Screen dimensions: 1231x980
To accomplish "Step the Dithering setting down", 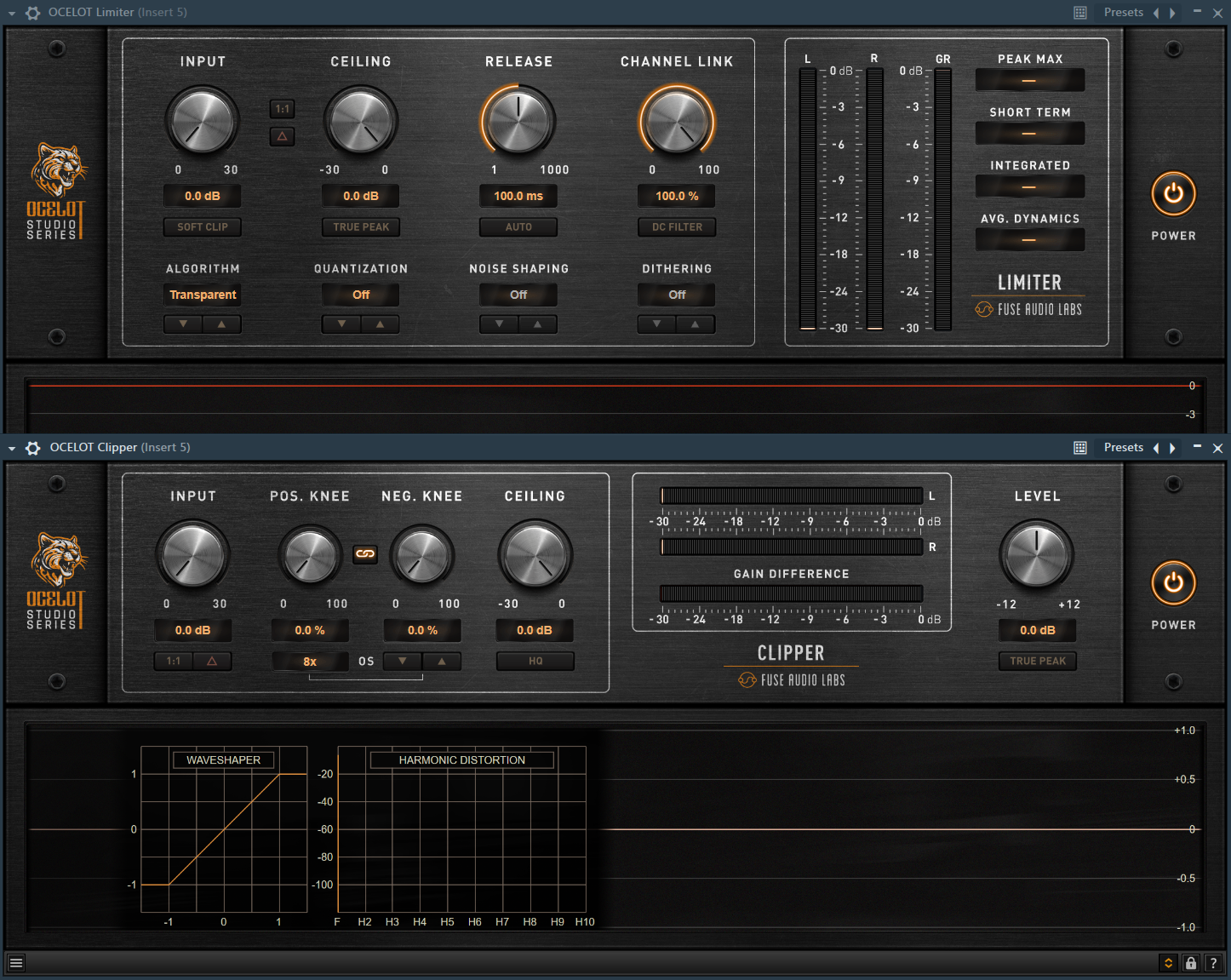I will coord(656,324).
